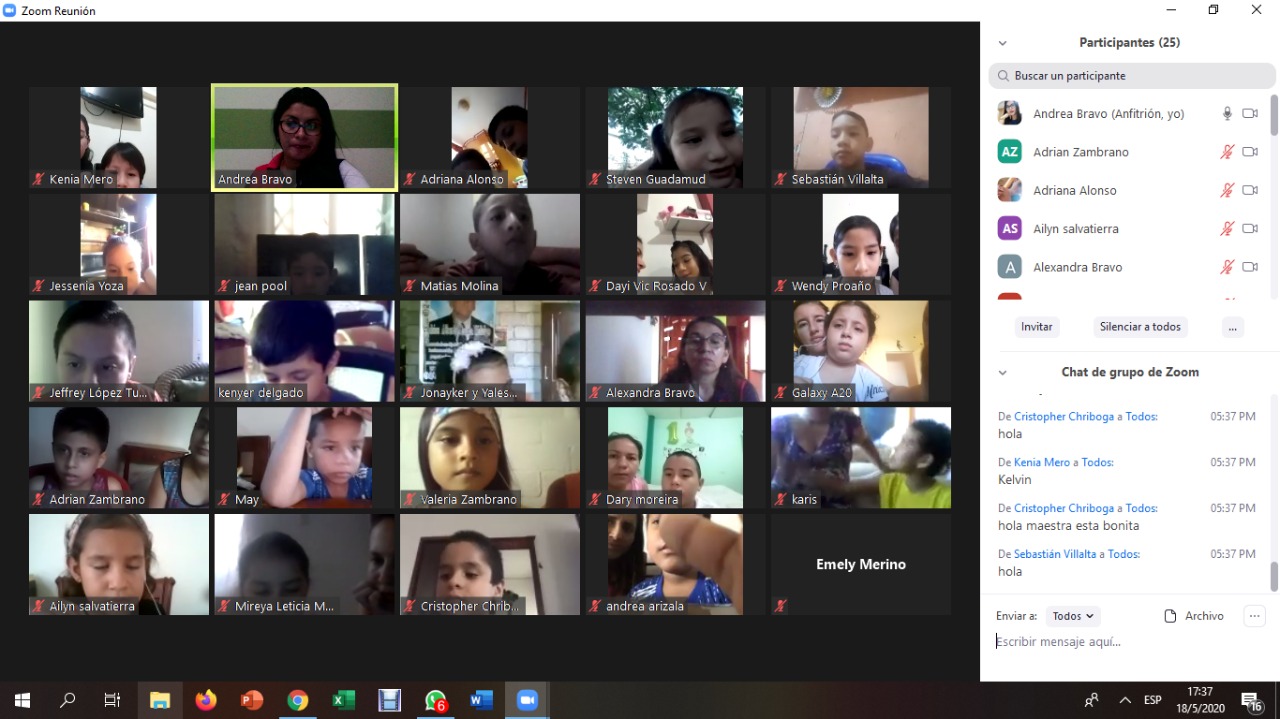
Task: Click Ailyn salvatierra's video camera icon
Action: pos(1250,229)
